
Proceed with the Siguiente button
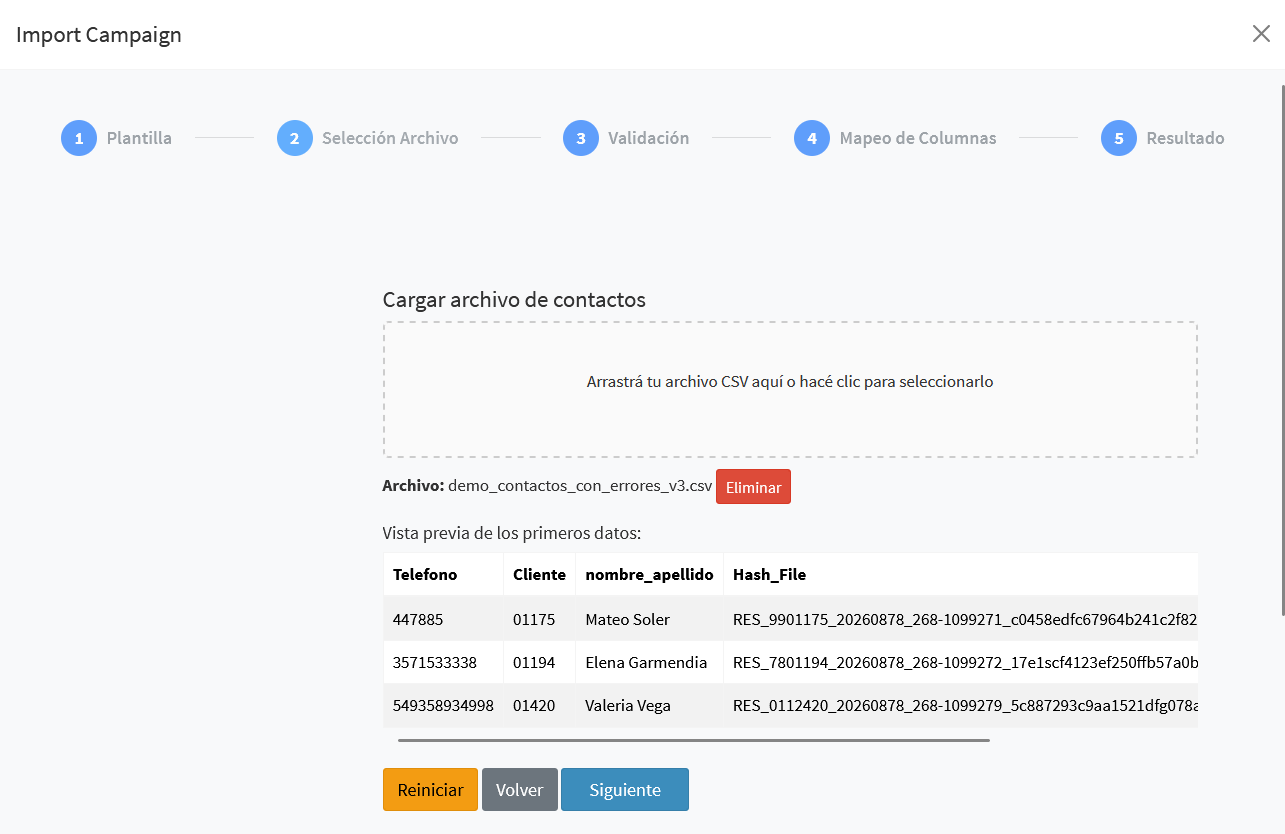(625, 789)
